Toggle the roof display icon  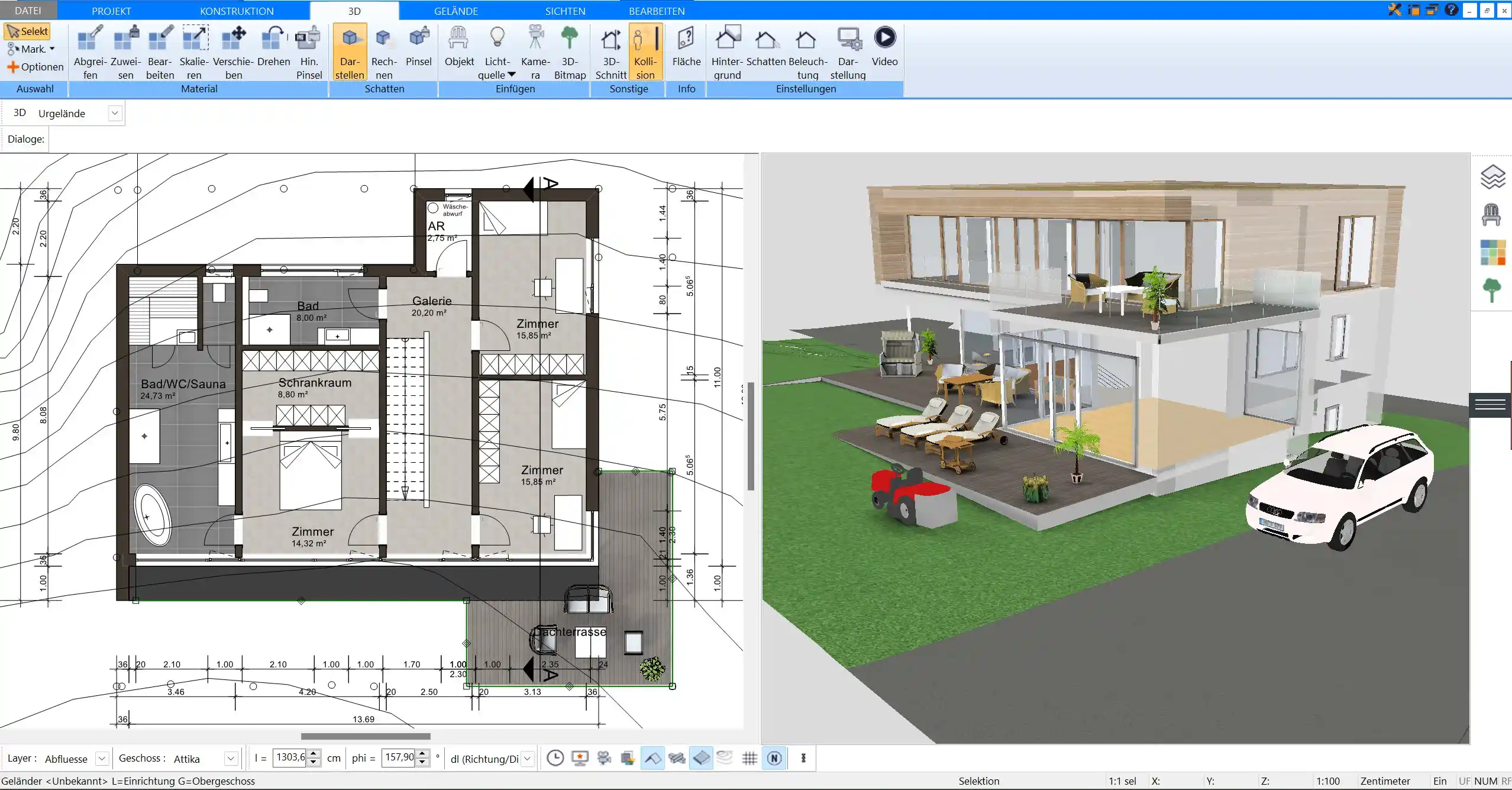click(x=652, y=758)
